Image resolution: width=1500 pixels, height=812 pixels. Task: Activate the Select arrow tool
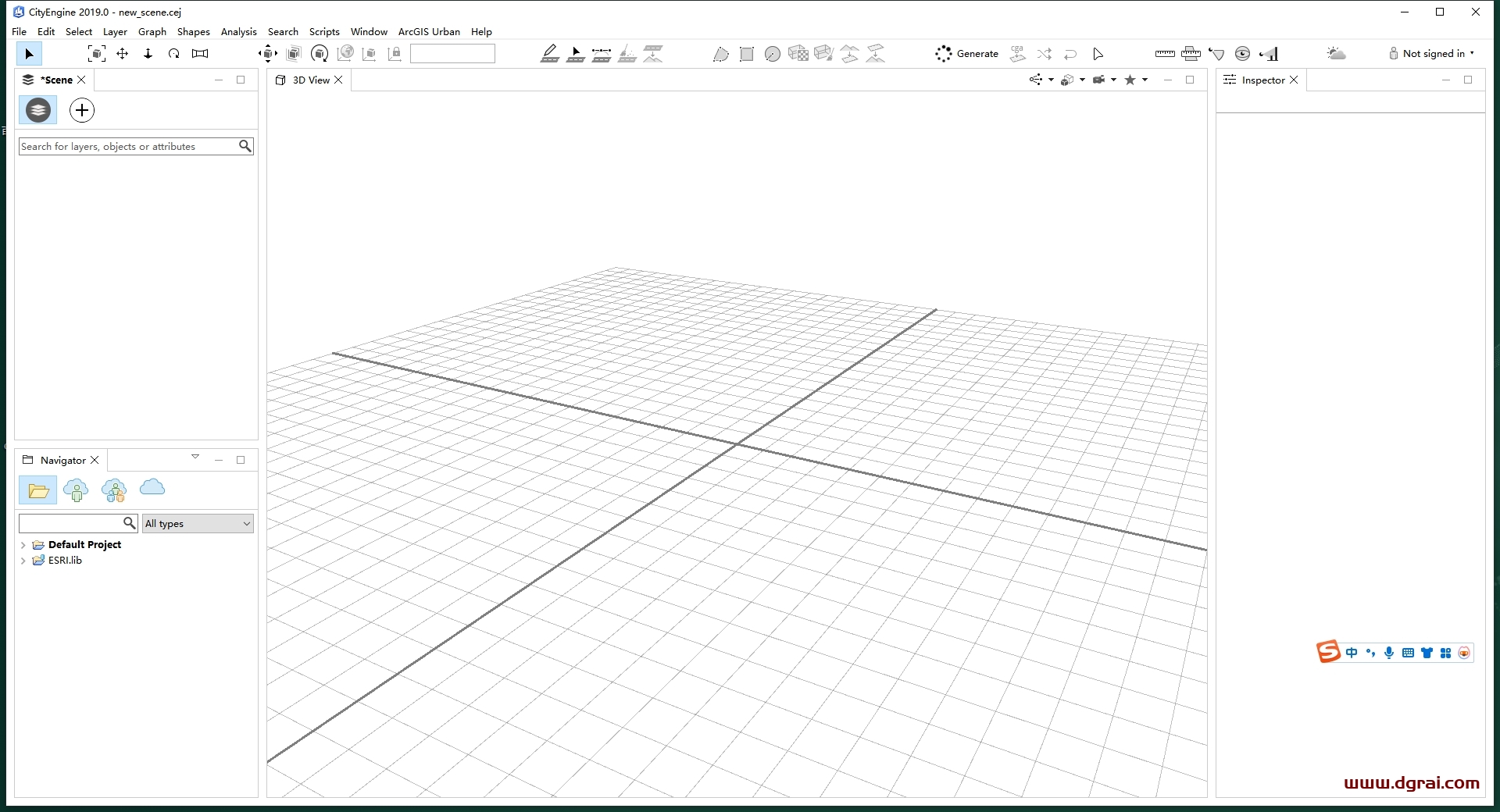click(29, 54)
